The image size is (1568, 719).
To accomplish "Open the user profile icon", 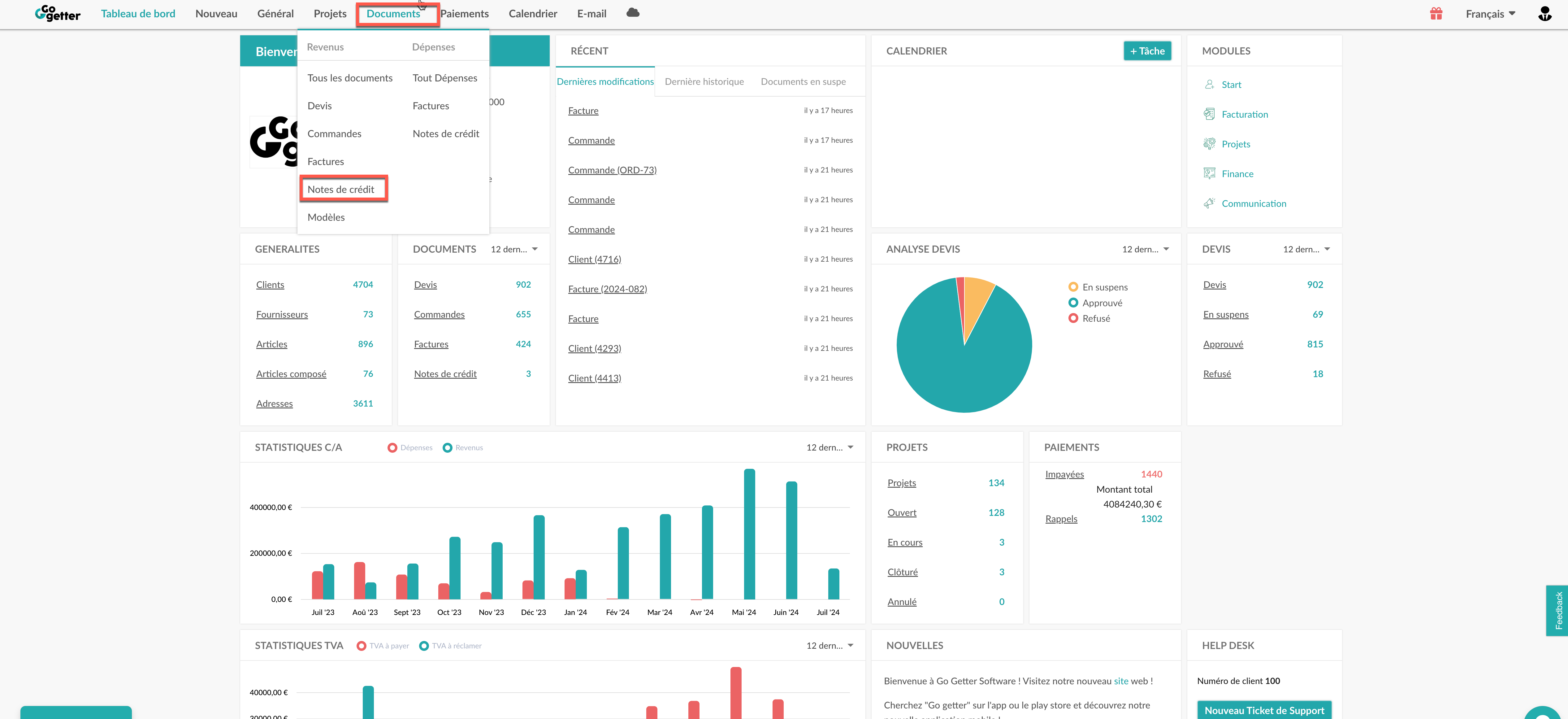I will click(1544, 13).
